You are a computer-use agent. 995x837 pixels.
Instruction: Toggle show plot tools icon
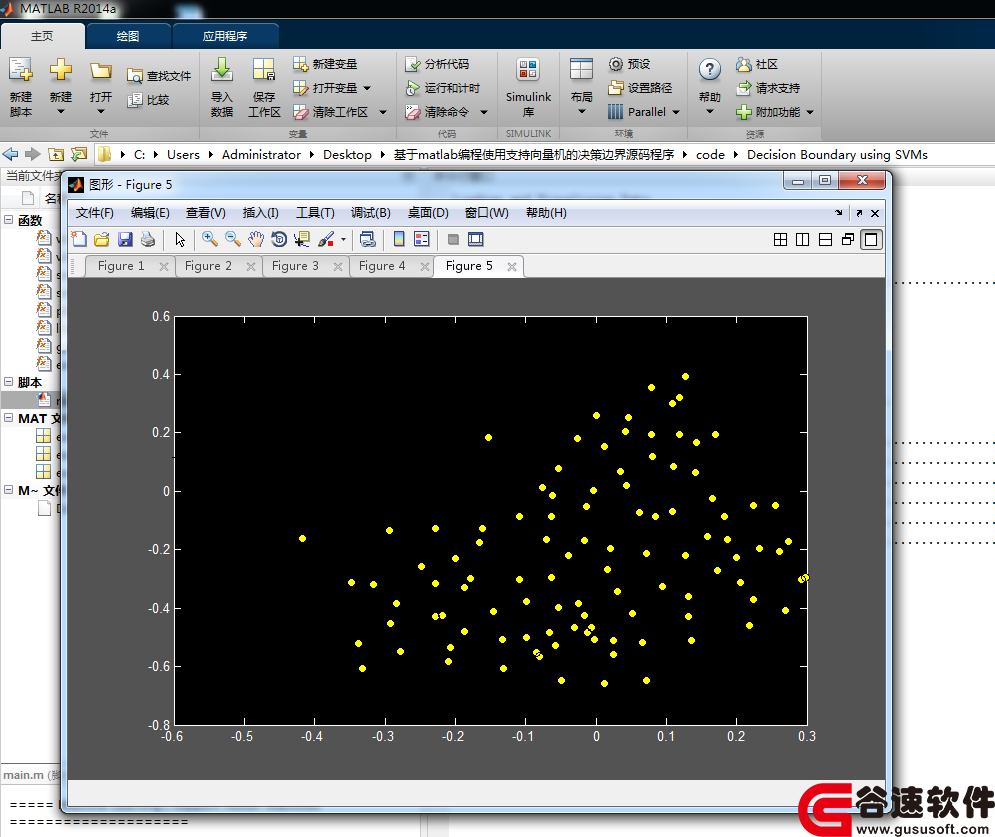(x=475, y=239)
